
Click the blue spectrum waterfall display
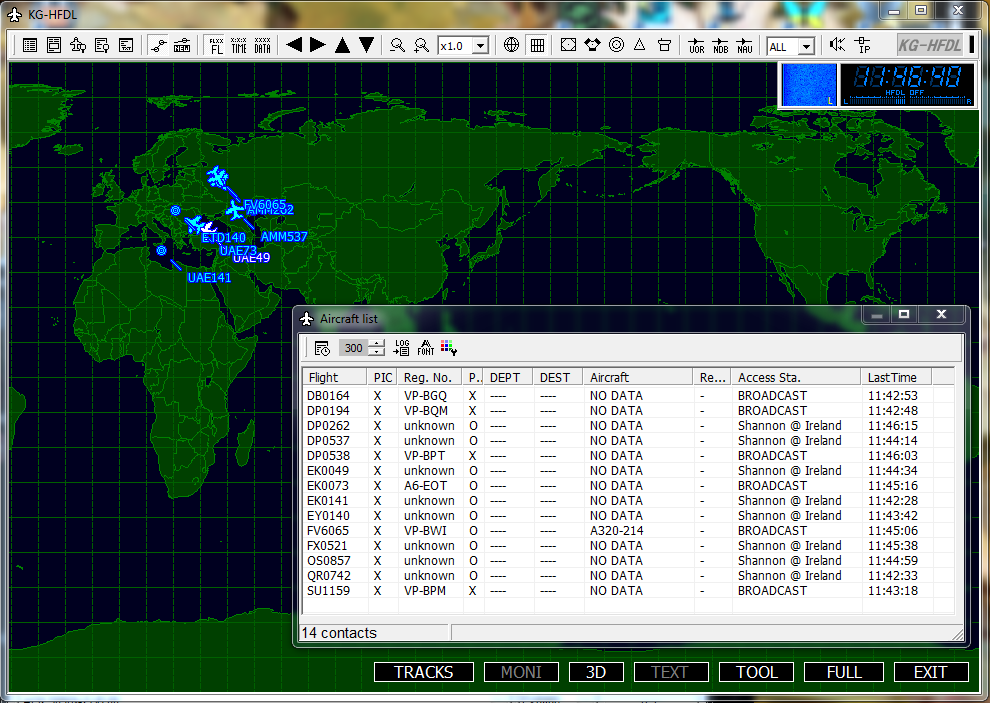pyautogui.click(x=809, y=85)
